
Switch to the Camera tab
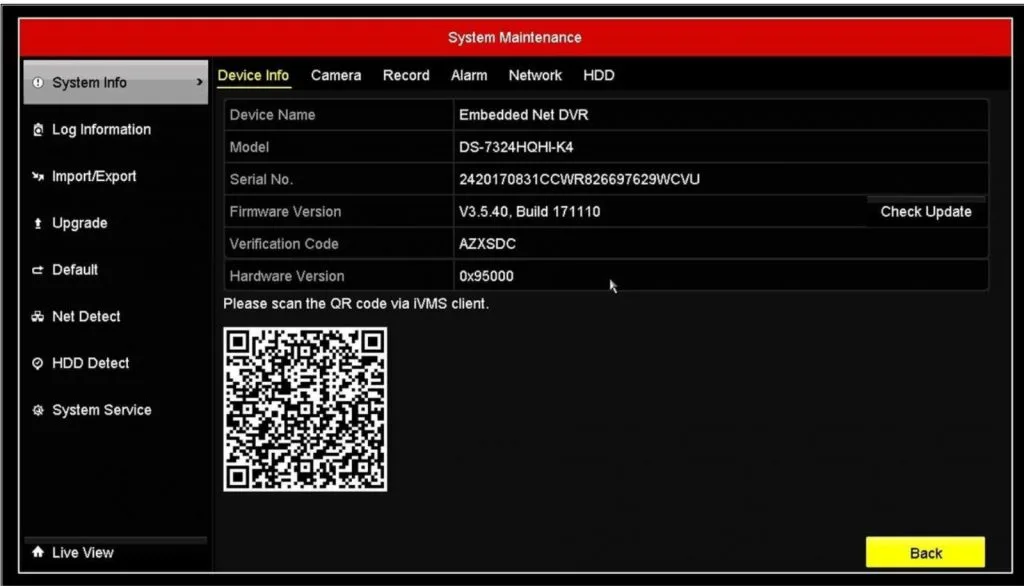click(336, 75)
